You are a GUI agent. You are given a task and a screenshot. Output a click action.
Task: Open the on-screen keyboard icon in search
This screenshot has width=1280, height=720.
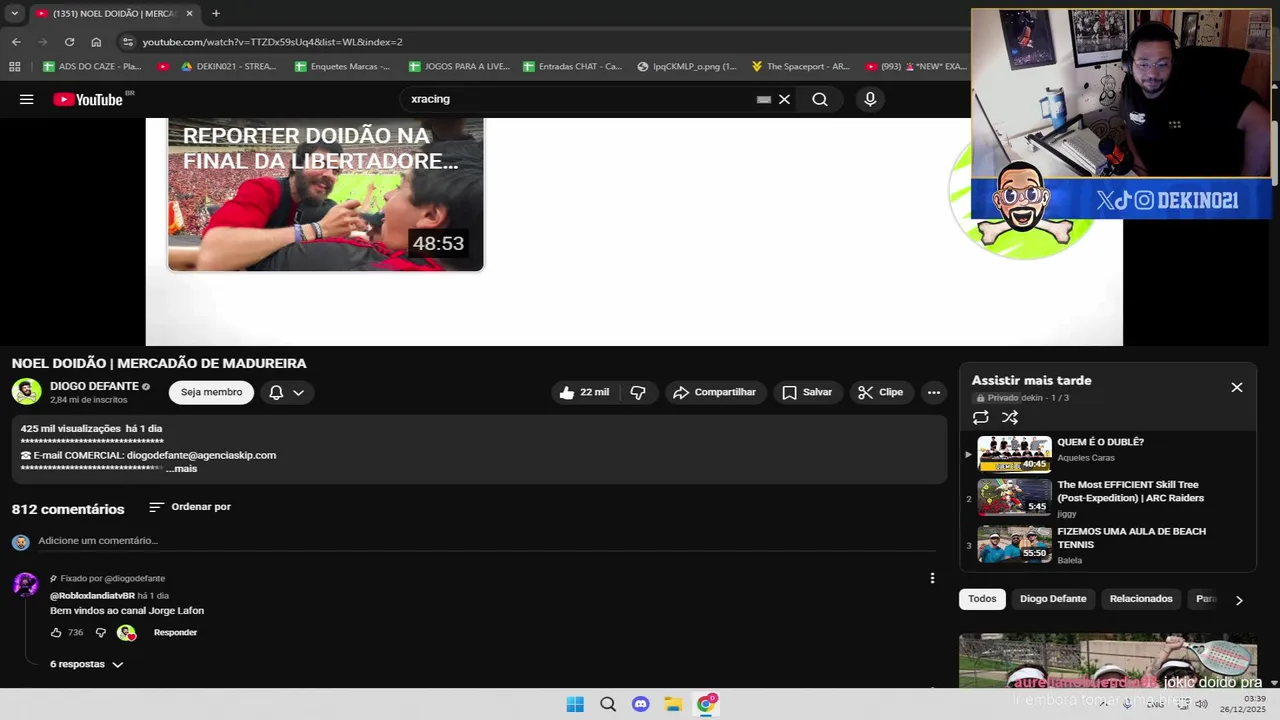pos(764,99)
